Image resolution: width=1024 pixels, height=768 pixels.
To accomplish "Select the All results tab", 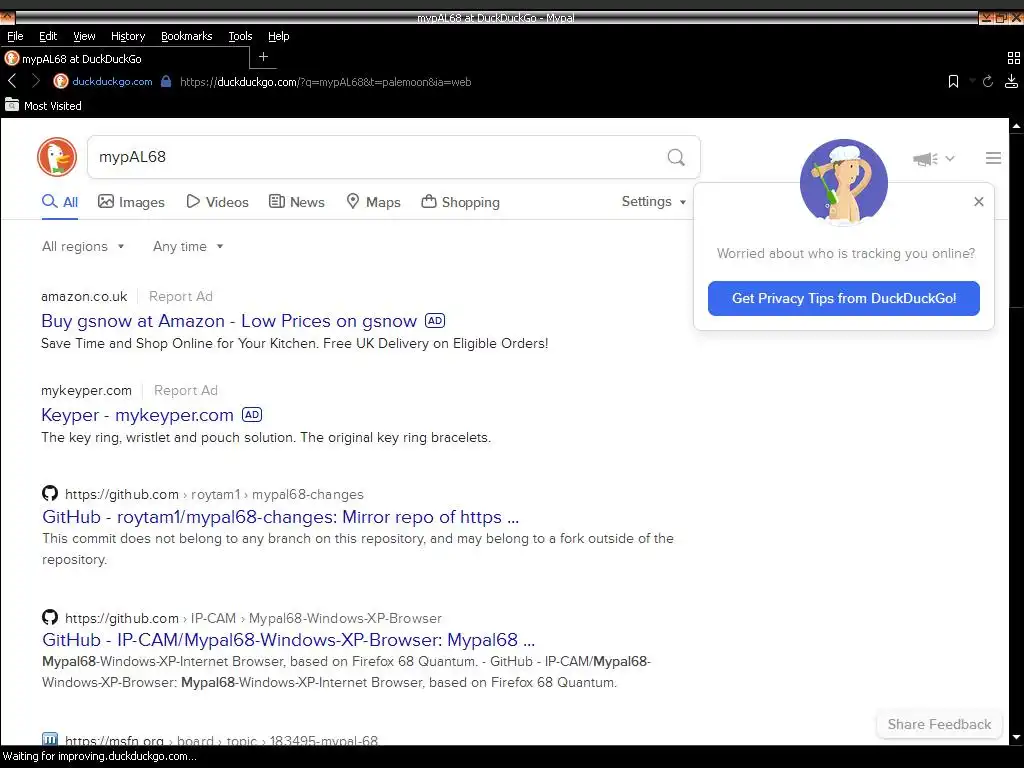I will tap(60, 202).
